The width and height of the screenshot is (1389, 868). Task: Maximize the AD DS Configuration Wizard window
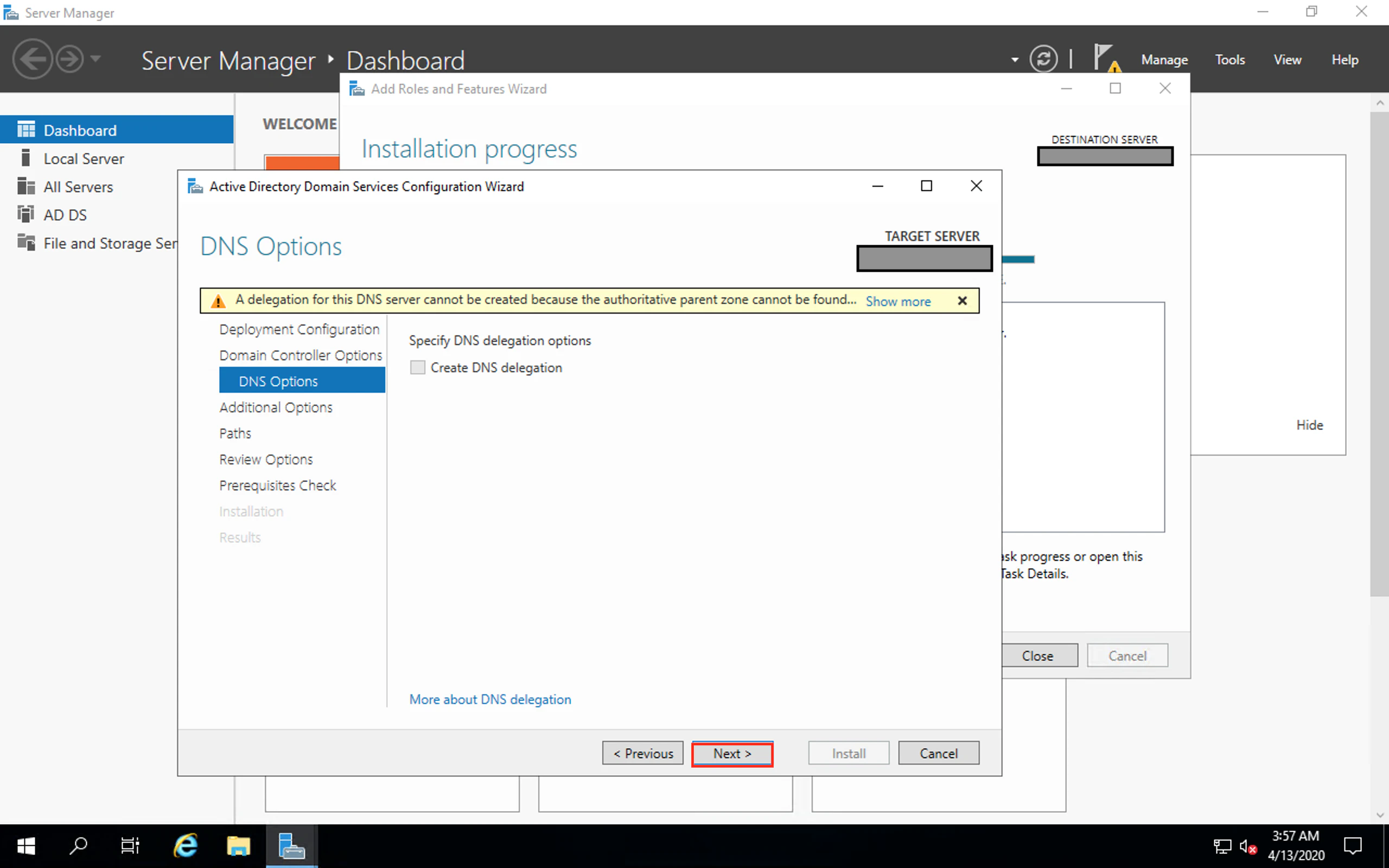926,186
